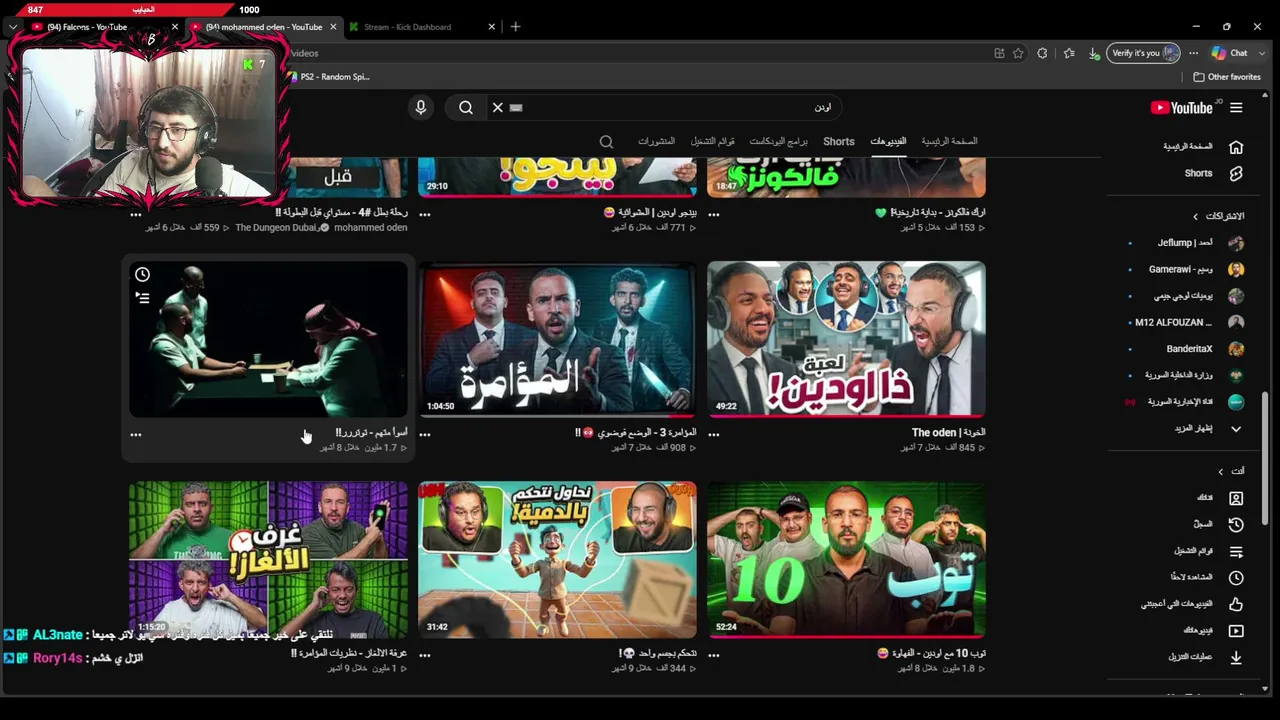Open the Liked videos thumbs-up icon
This screenshot has width=1280, height=720.
[x=1236, y=604]
